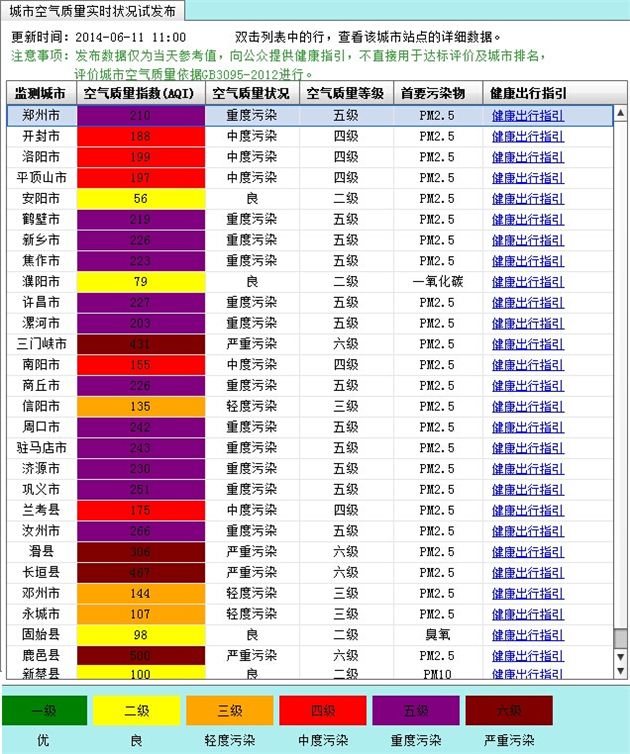Select the 新乡市 city name cell

[42, 240]
